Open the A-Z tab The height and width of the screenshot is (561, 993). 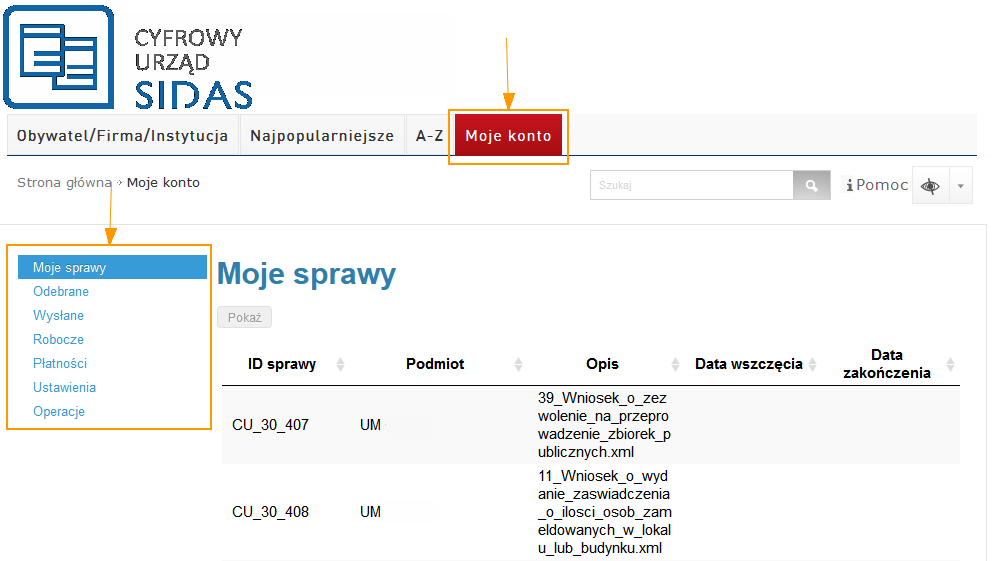(429, 136)
